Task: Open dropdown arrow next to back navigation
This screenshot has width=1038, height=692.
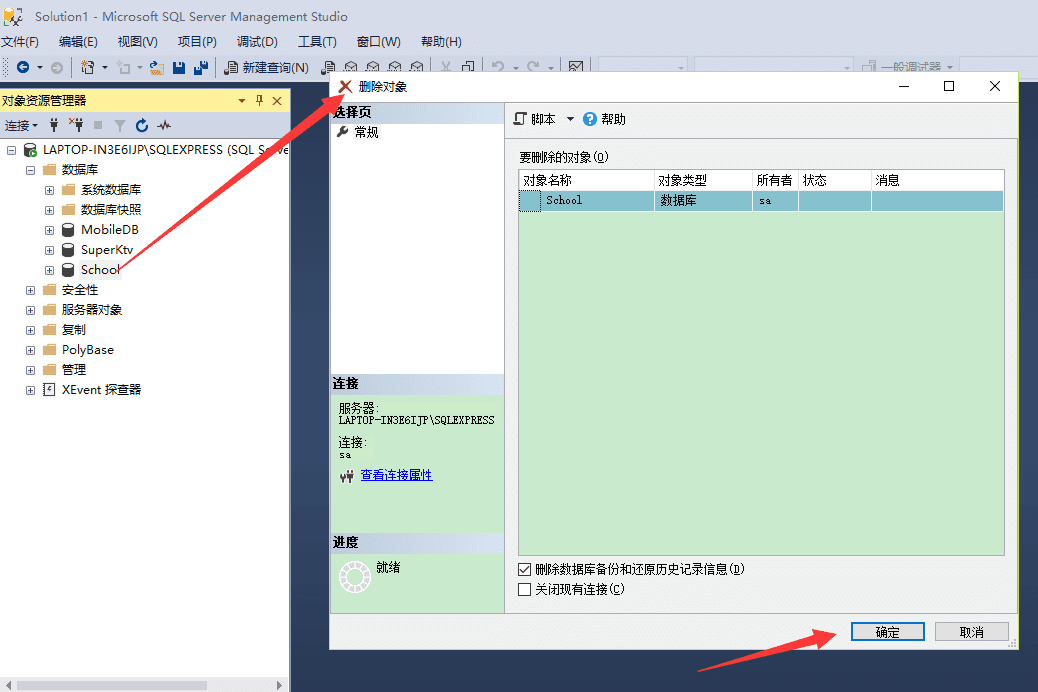Action: [x=40, y=67]
